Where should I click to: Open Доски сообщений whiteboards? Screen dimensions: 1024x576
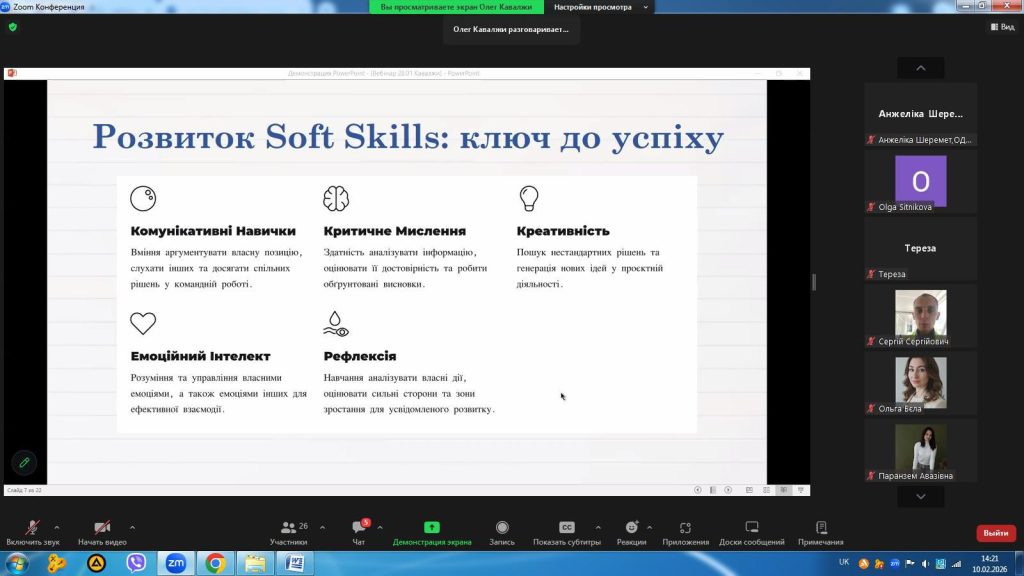(x=752, y=528)
